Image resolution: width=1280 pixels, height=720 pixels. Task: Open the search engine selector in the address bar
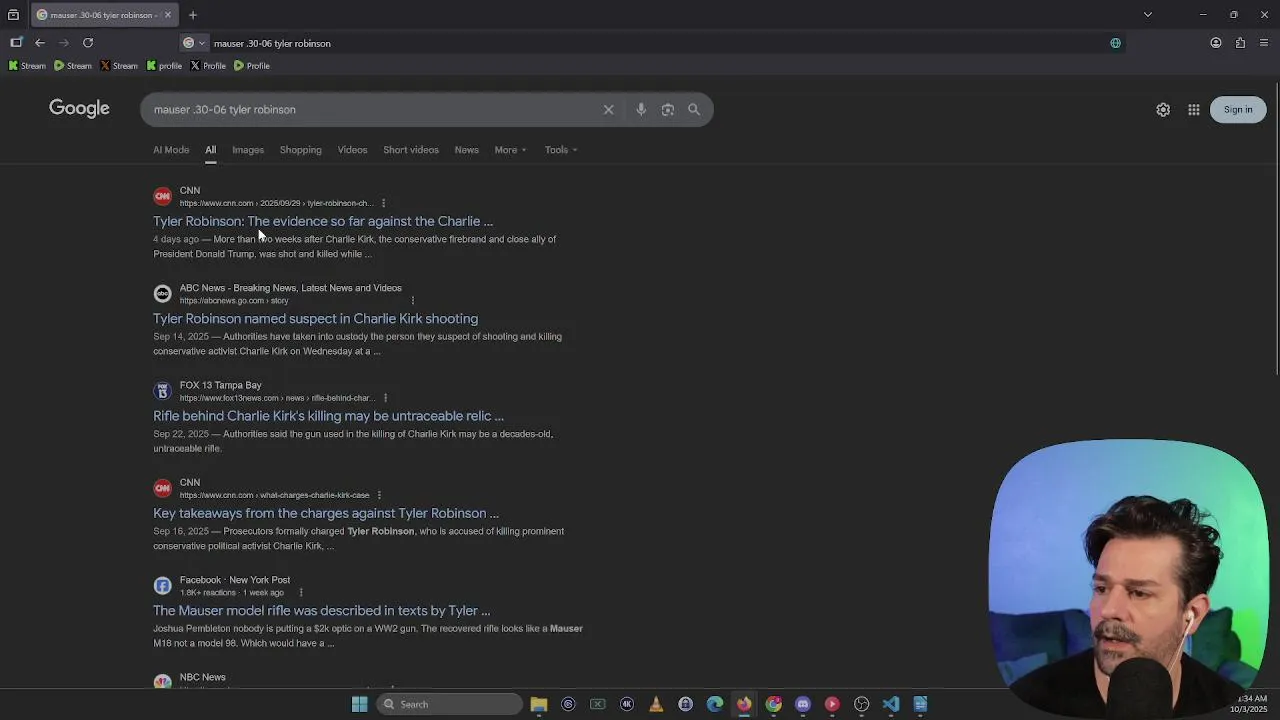click(194, 43)
